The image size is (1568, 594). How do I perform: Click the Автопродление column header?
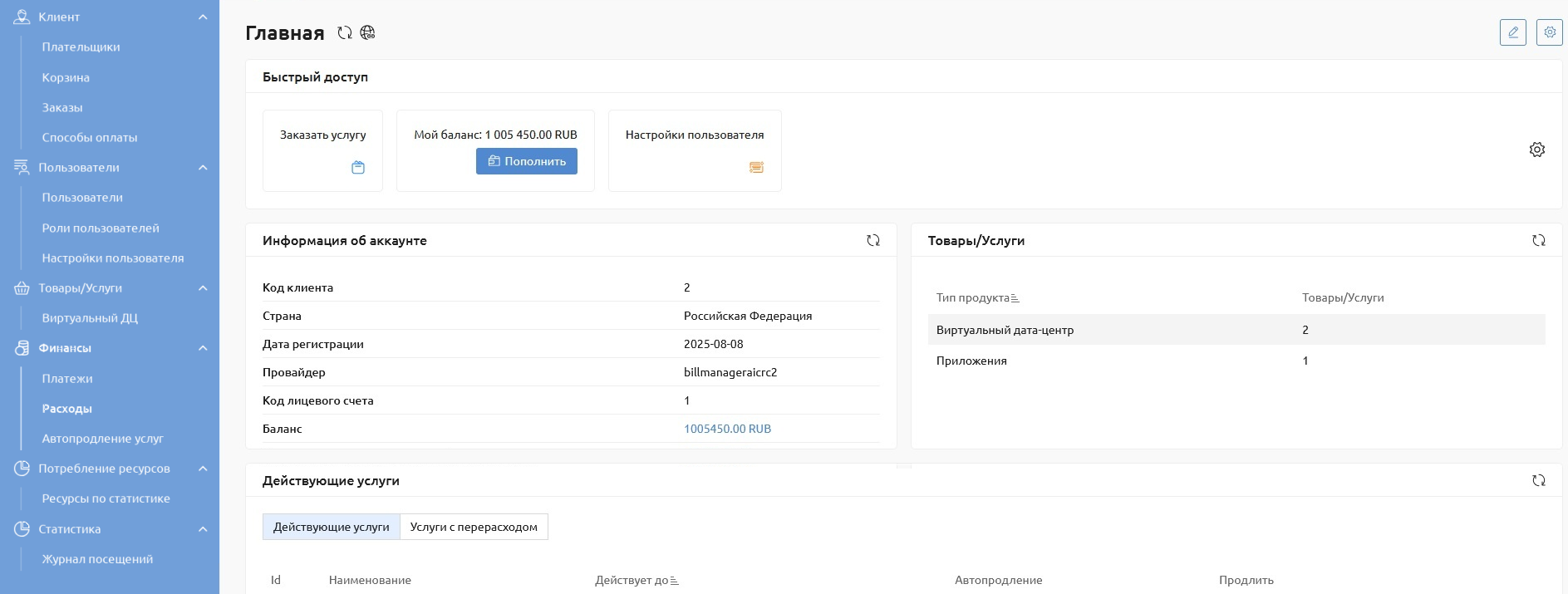click(x=998, y=580)
